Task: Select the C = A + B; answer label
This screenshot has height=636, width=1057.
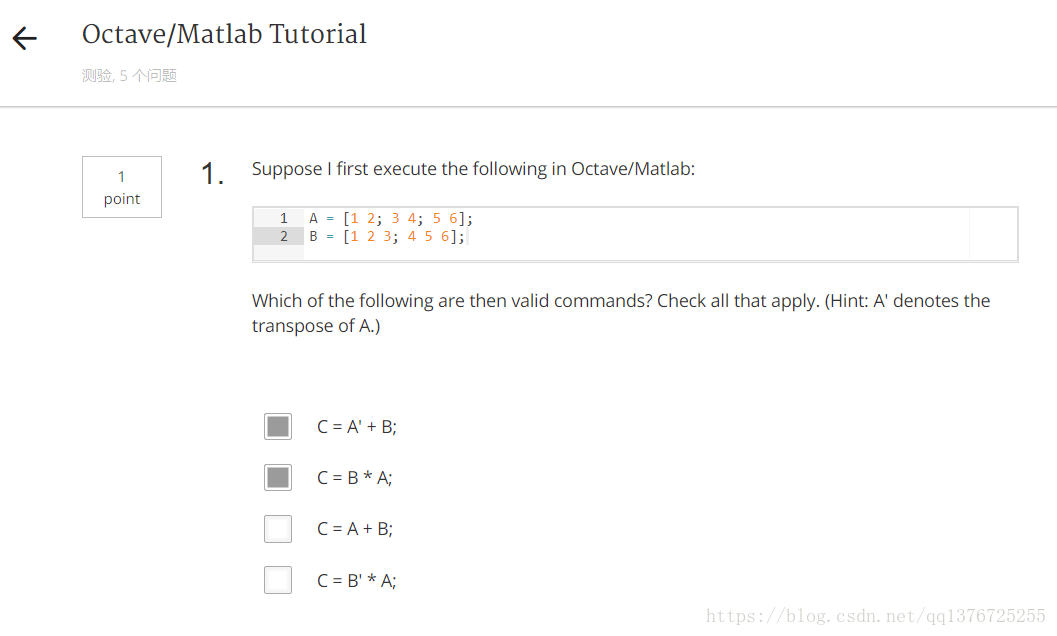Action: click(x=355, y=529)
